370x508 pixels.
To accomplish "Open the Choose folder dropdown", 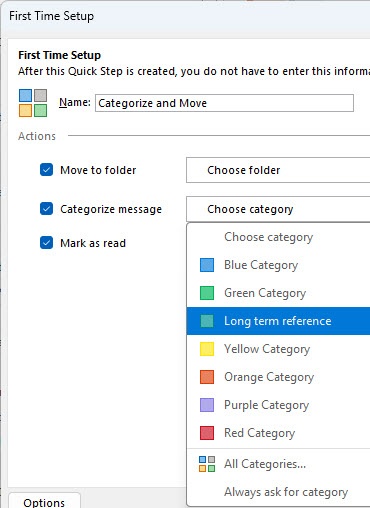I will coord(278,170).
